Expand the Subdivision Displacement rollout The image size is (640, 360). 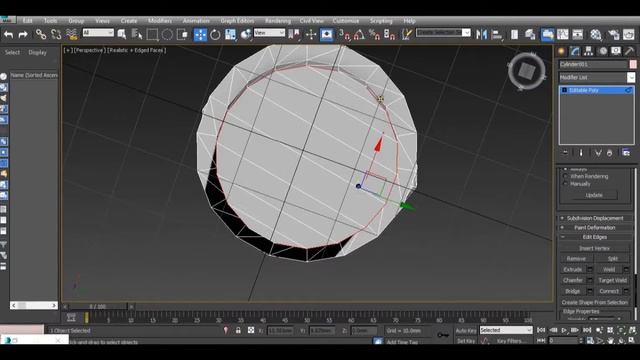pos(595,218)
